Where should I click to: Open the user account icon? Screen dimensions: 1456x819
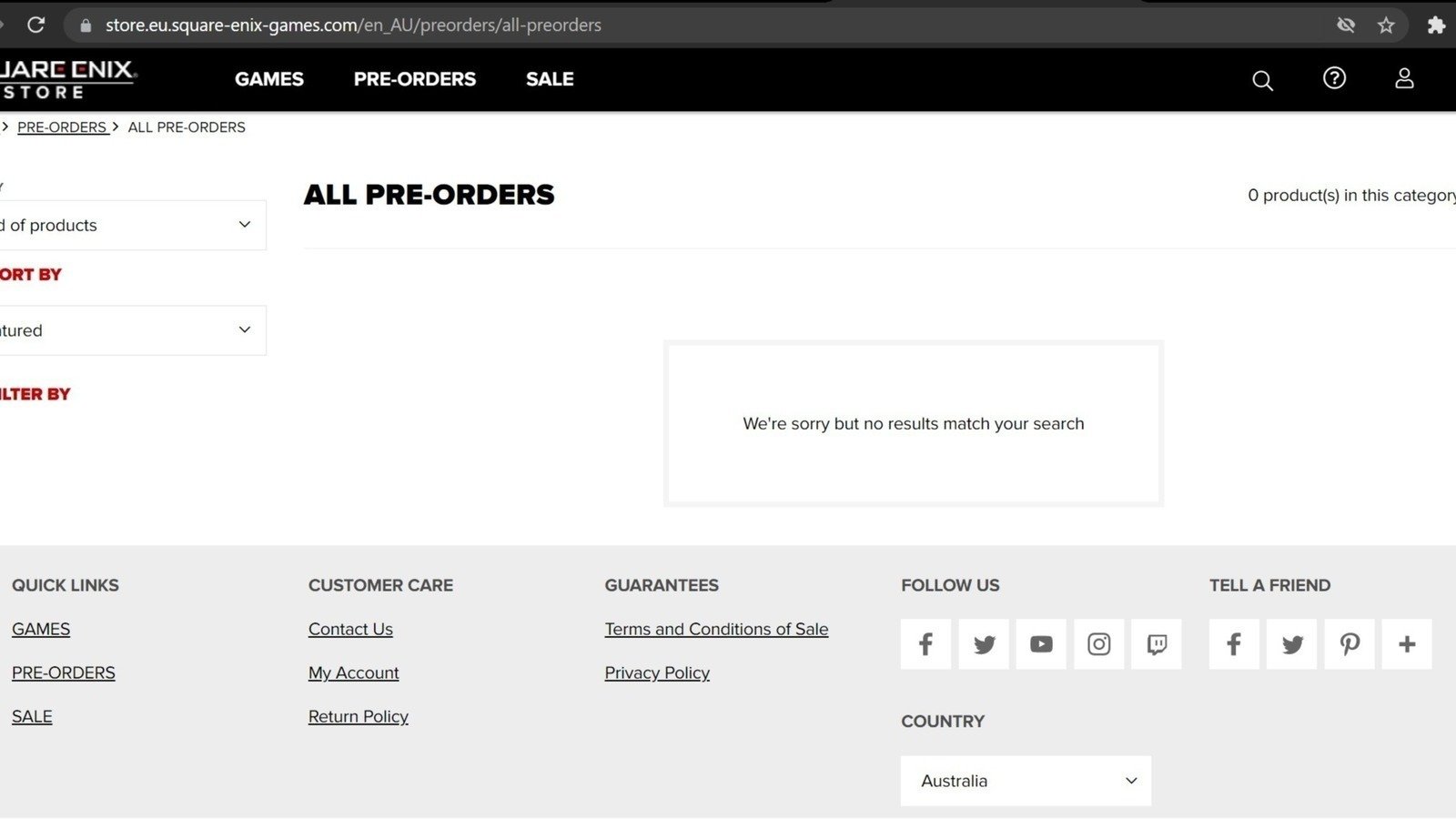pos(1404,78)
